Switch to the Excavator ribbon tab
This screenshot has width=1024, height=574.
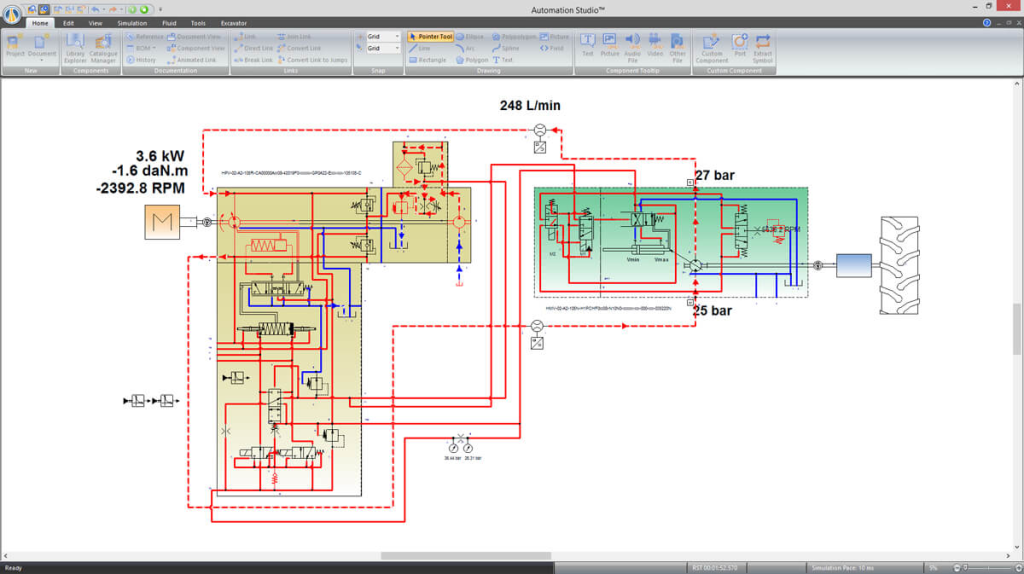(234, 23)
